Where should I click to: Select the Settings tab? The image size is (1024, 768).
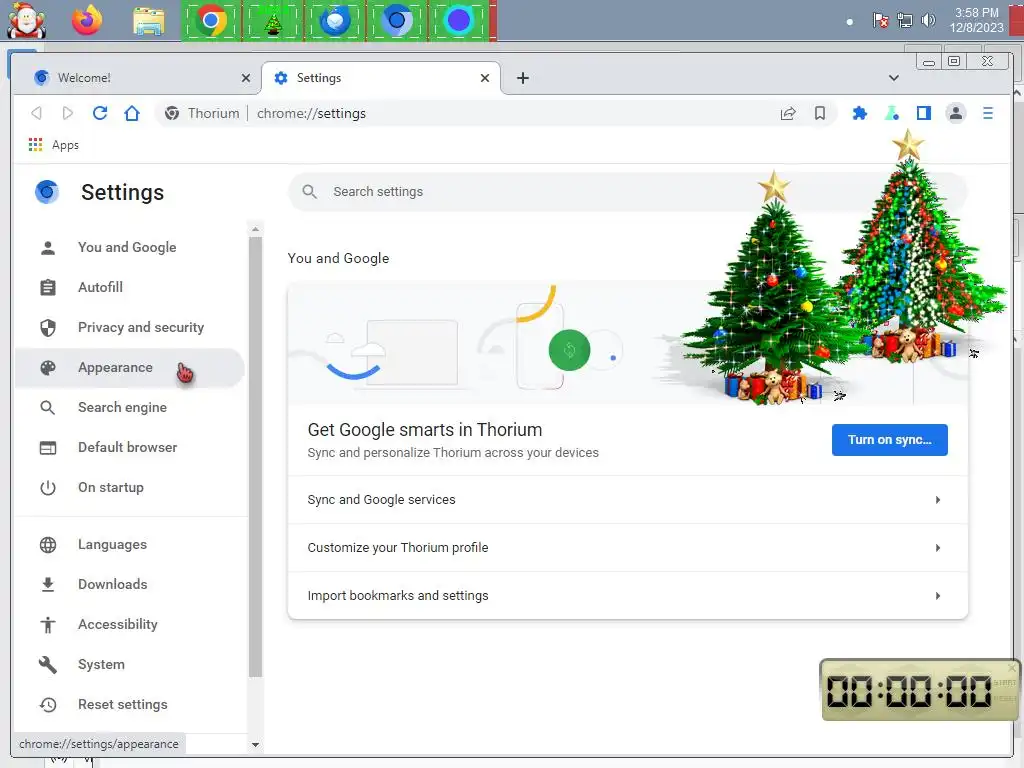coord(381,78)
